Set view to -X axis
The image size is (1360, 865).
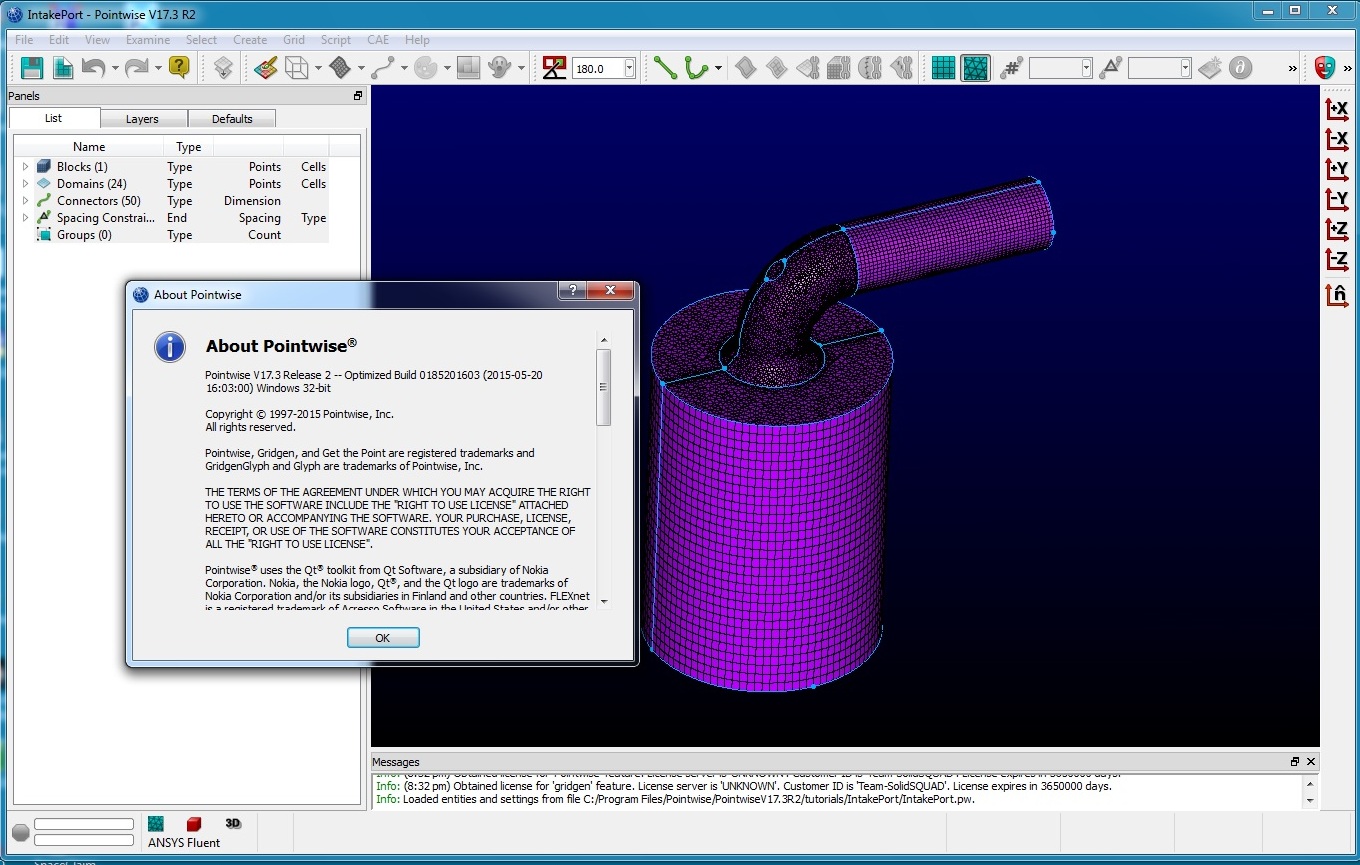pyautogui.click(x=1337, y=138)
